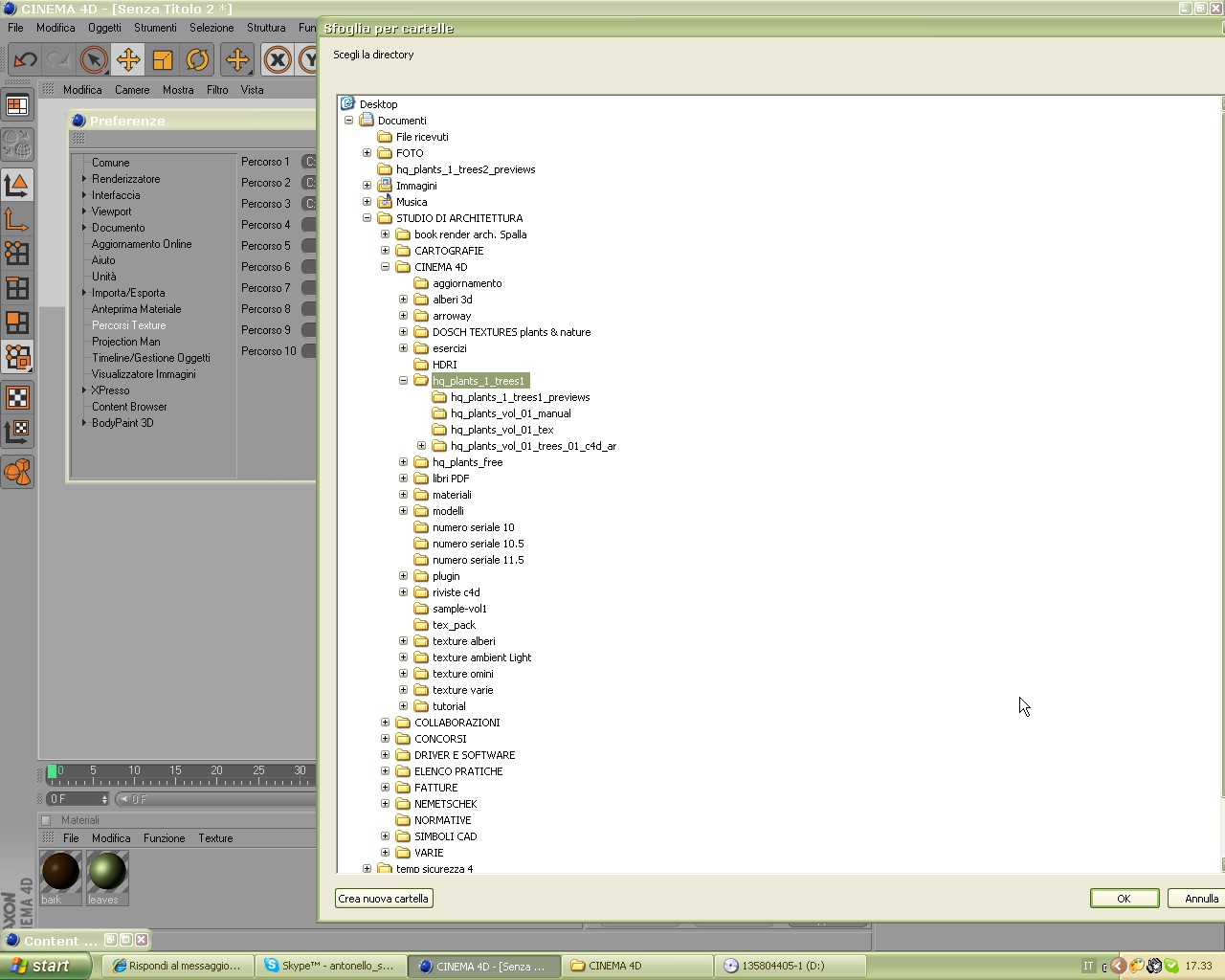Open the Strumenti menu
This screenshot has height=980, width=1225.
pyautogui.click(x=155, y=28)
